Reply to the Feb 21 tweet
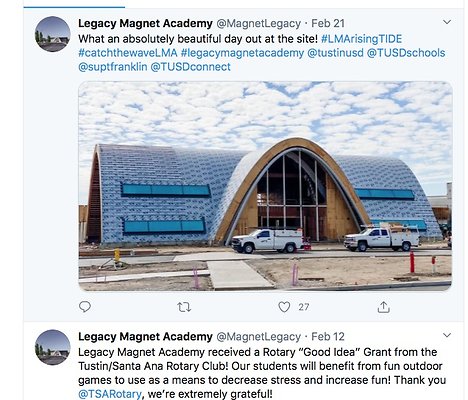Image resolution: width=468 pixels, height=400 pixels. click(x=85, y=306)
